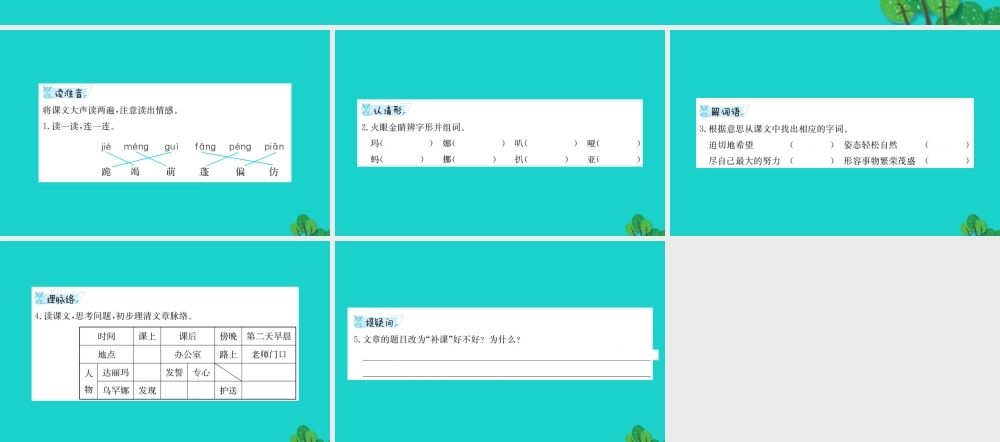
Task: Click the question 5.文章的题目改为“补课”好不好?为什么?
Action: click(x=437, y=339)
